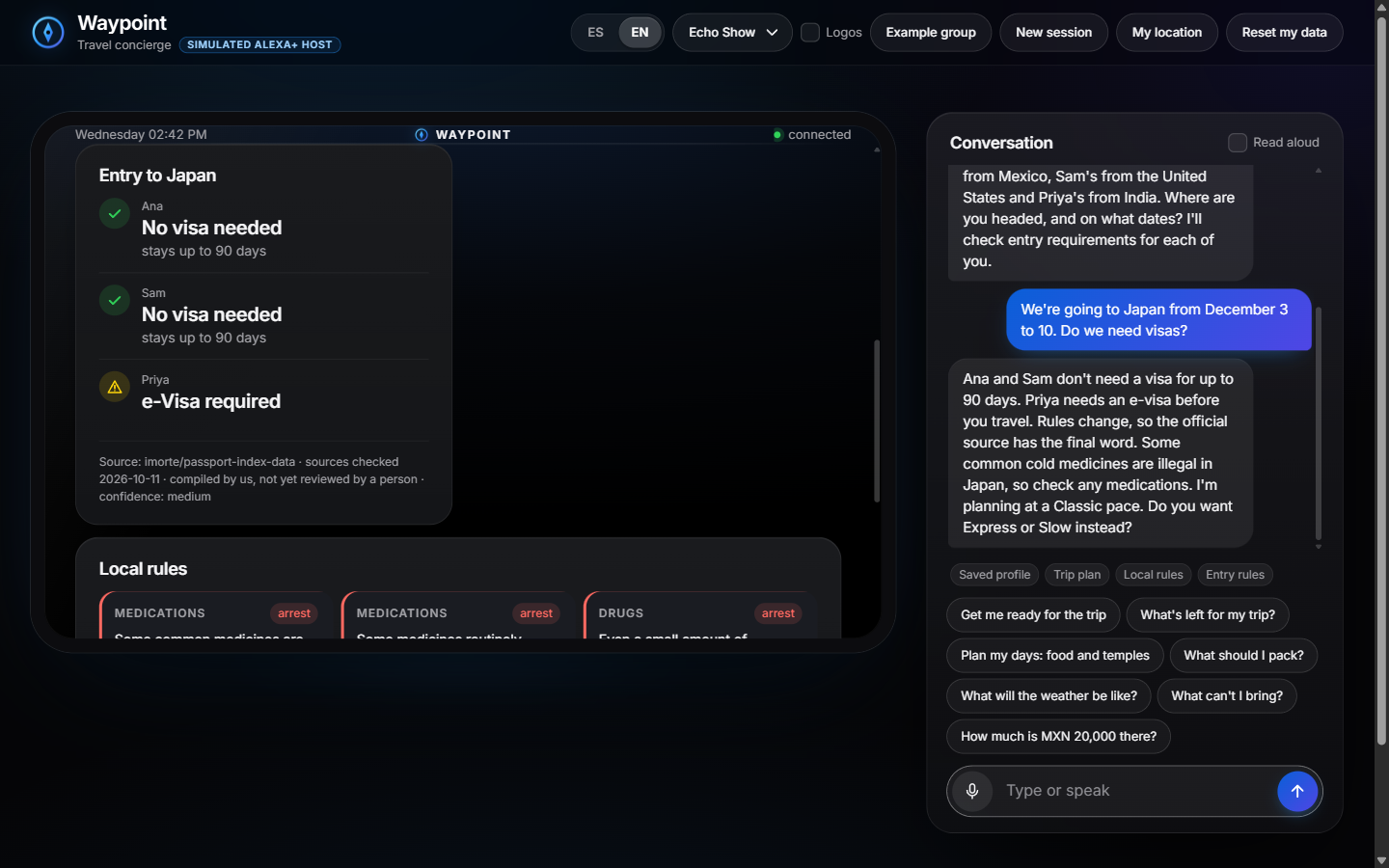Enable the Read aloud checkbox
The image size is (1389, 868).
1238,143
